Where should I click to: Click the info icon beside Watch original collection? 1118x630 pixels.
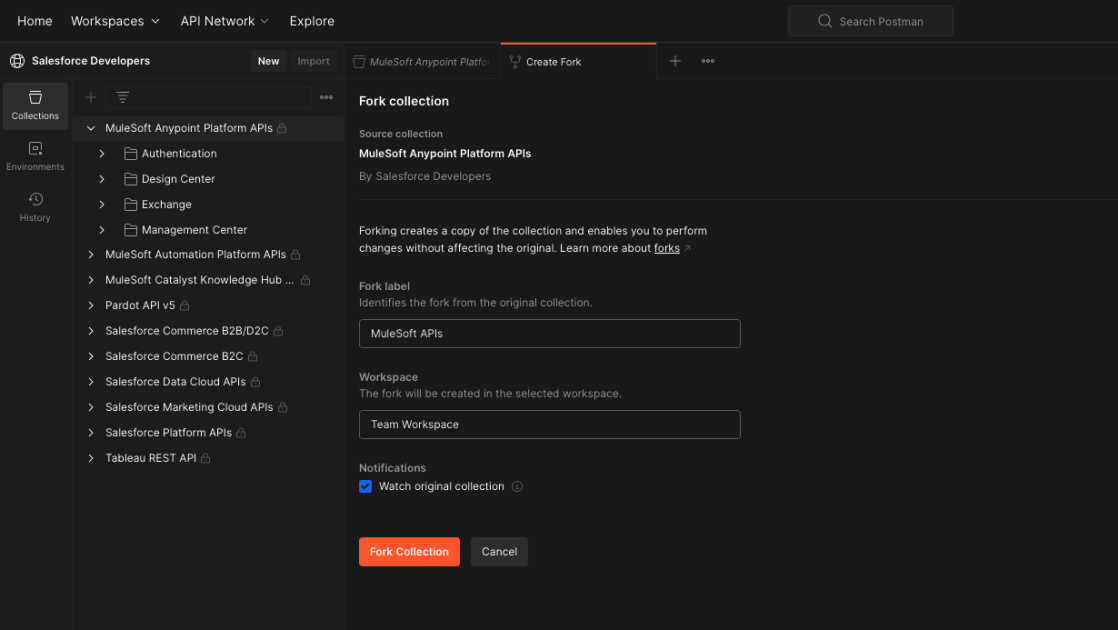(x=517, y=486)
